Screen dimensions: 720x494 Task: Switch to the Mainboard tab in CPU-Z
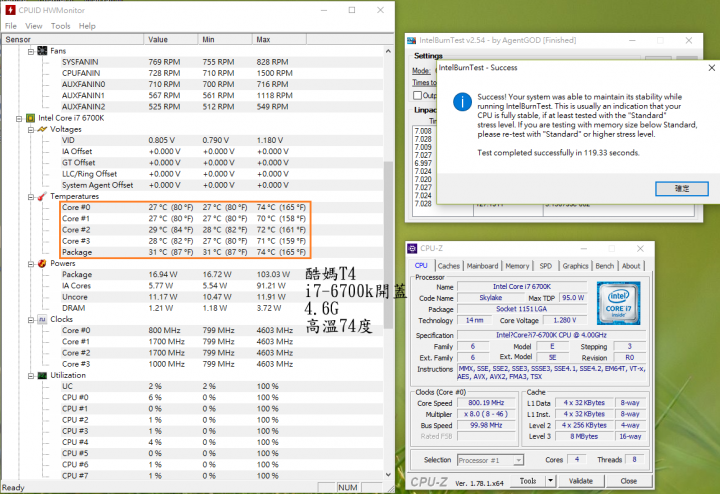(482, 266)
